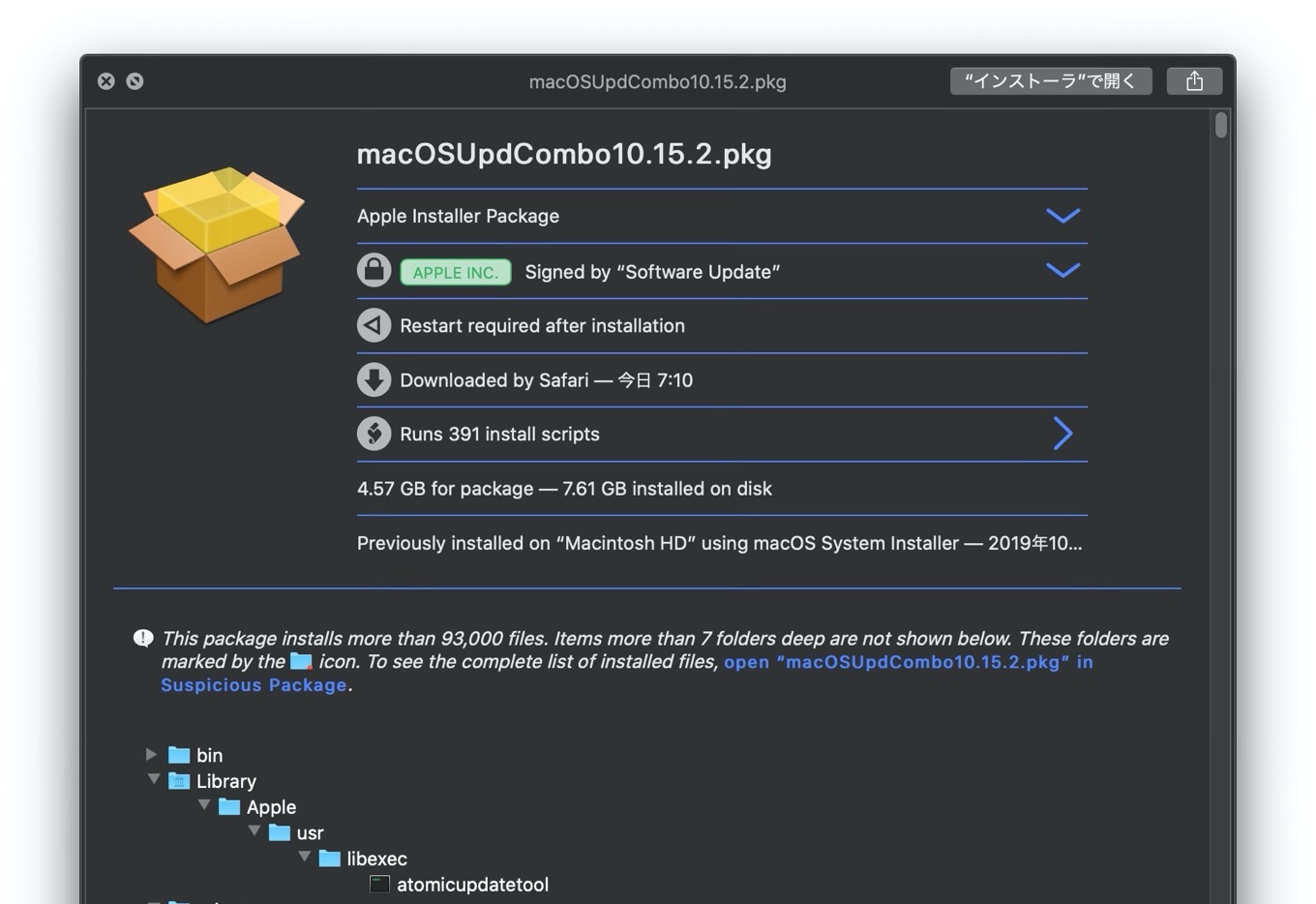The image size is (1316, 904).
Task: Expand the Signed by Software Update chevron
Action: [x=1062, y=271]
